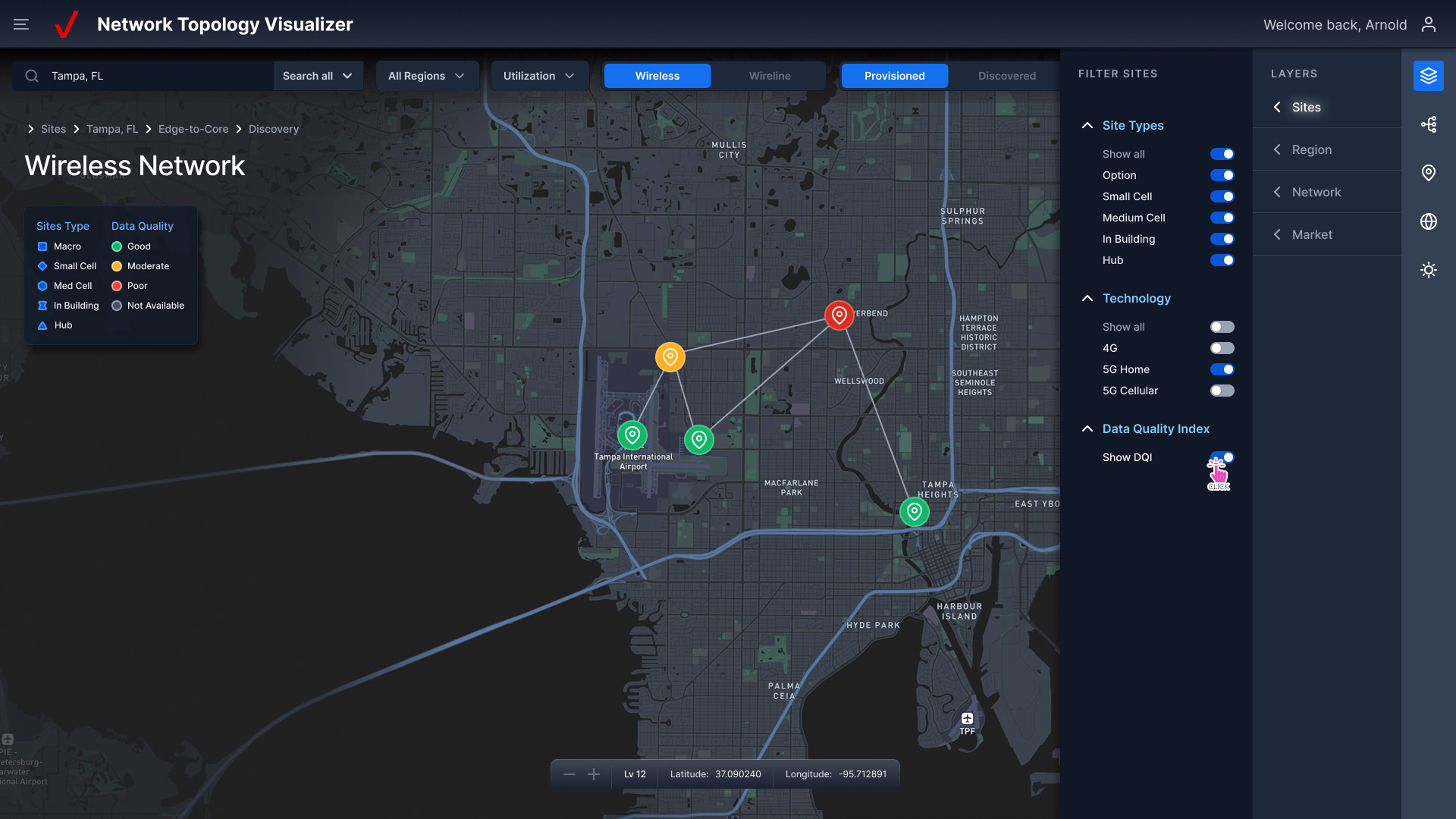Click the Good quality green swatch
Image resolution: width=1456 pixels, height=819 pixels.
[x=117, y=246]
